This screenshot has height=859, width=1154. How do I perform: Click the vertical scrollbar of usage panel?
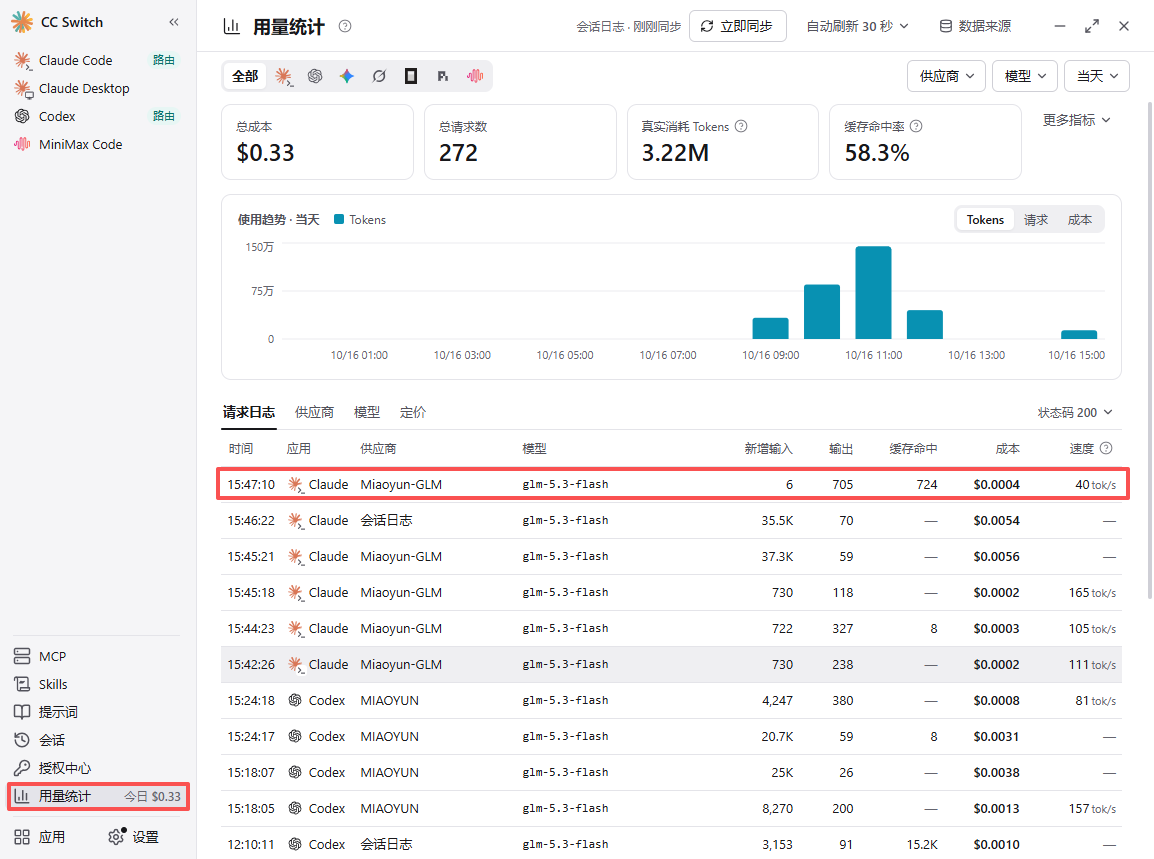point(1150,350)
